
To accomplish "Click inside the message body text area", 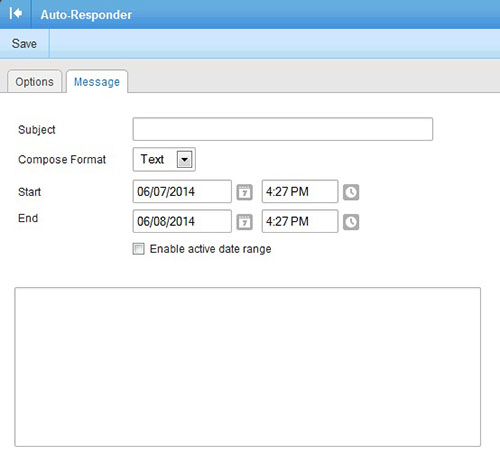I will [x=248, y=367].
